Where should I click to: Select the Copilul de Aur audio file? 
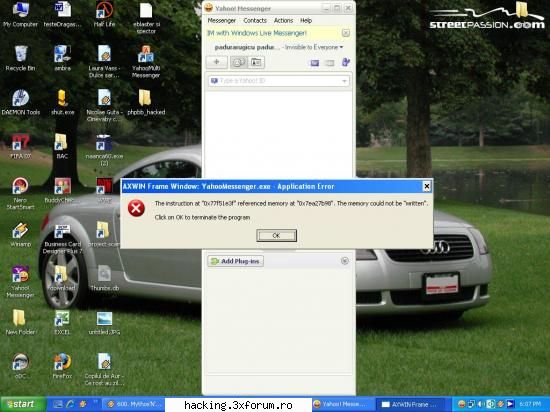click(104, 370)
